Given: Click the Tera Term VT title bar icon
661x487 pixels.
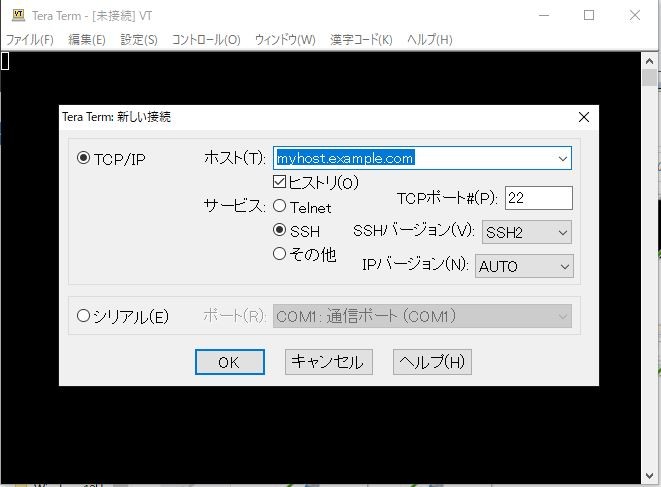Looking at the screenshot, I should tap(18, 15).
